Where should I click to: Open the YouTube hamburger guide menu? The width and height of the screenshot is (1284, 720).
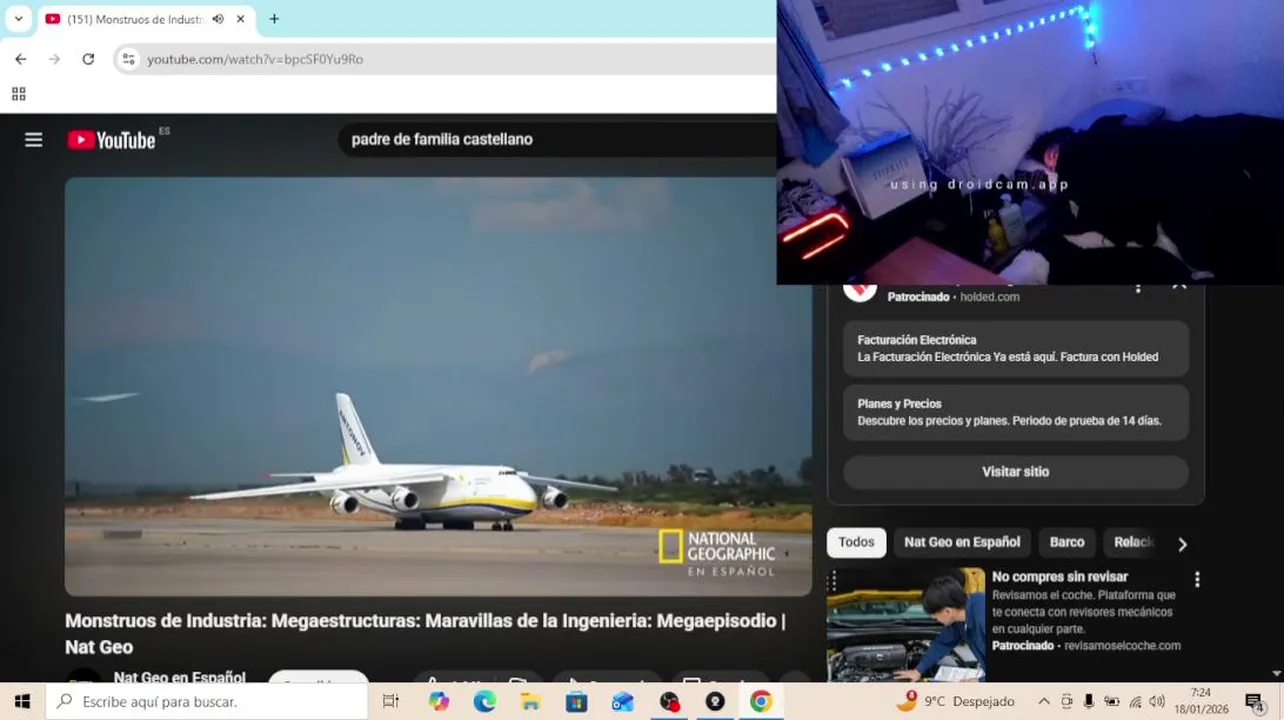tap(34, 140)
